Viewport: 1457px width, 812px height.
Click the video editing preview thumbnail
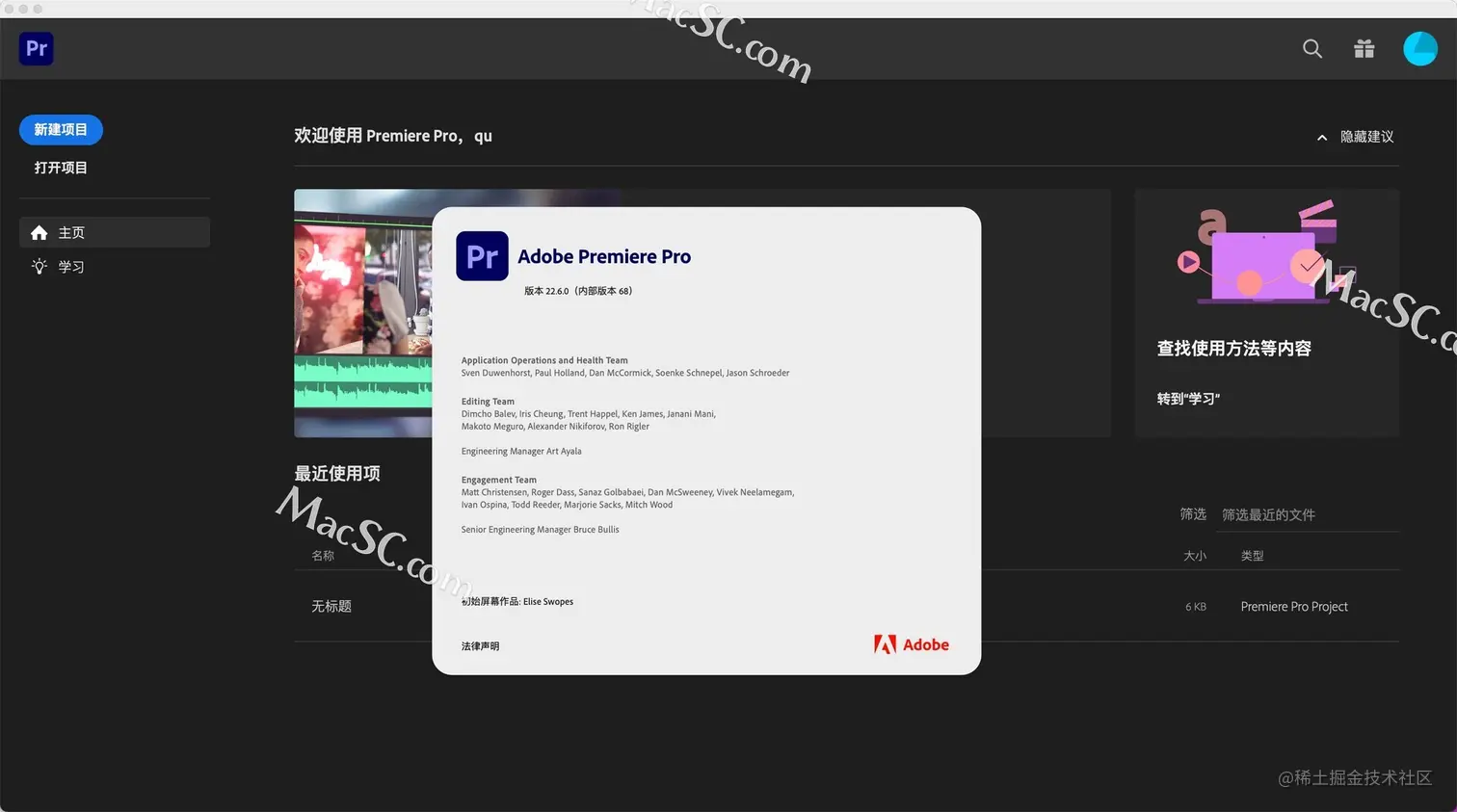coord(362,313)
